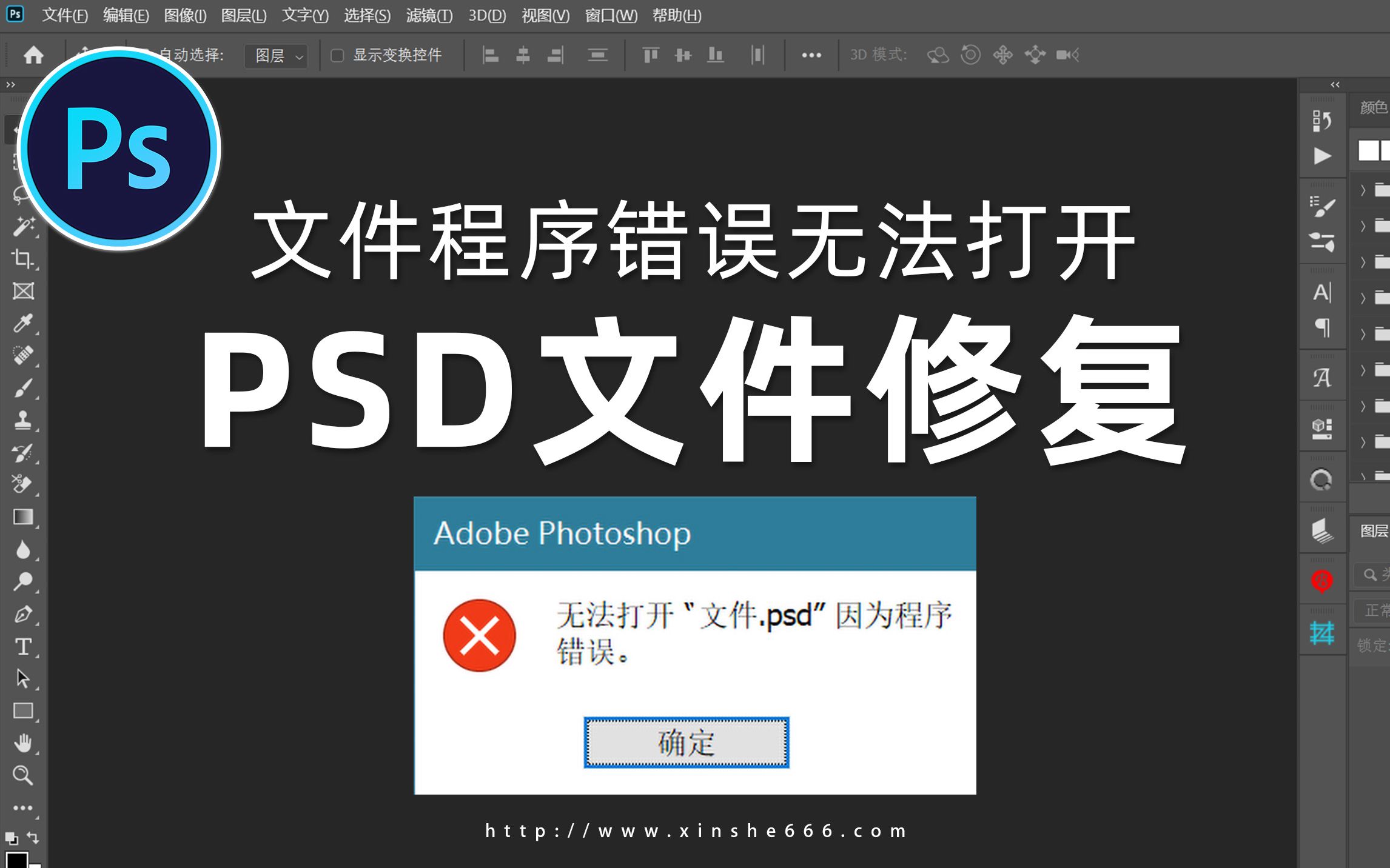Open the three-dots more options button
The width and height of the screenshot is (1390, 868).
click(x=811, y=55)
